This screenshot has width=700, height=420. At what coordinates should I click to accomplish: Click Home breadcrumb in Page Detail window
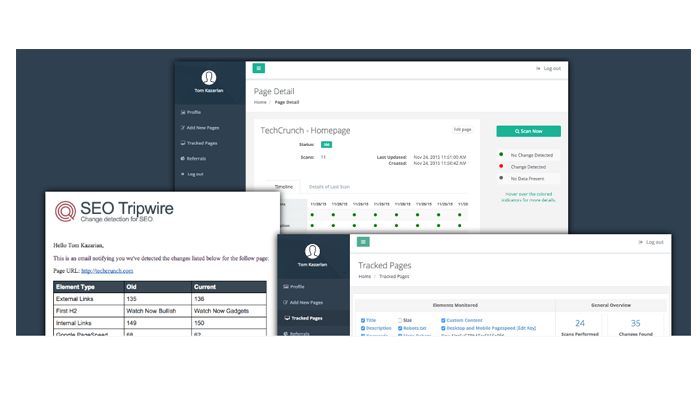pyautogui.click(x=260, y=102)
